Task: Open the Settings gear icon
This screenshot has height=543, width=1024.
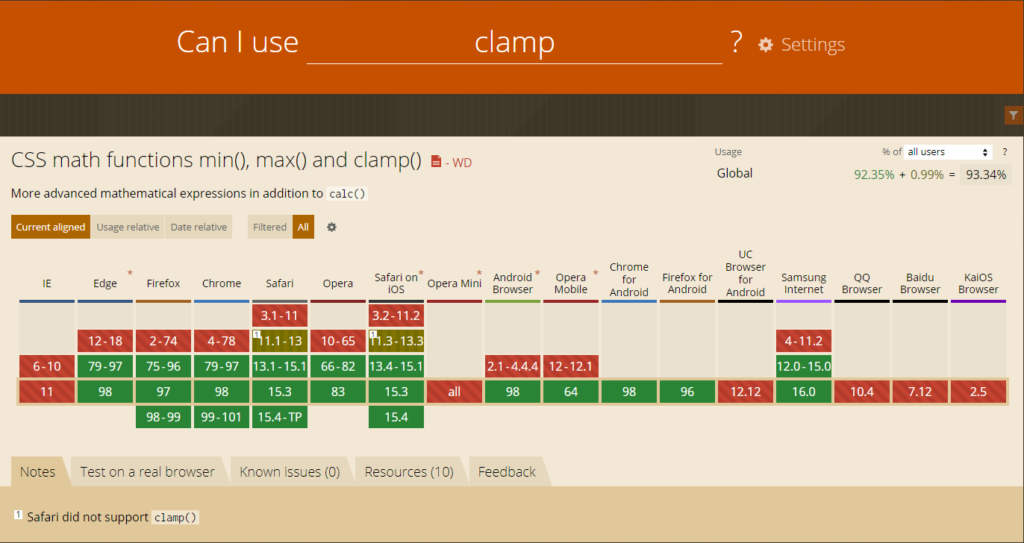Action: click(765, 44)
